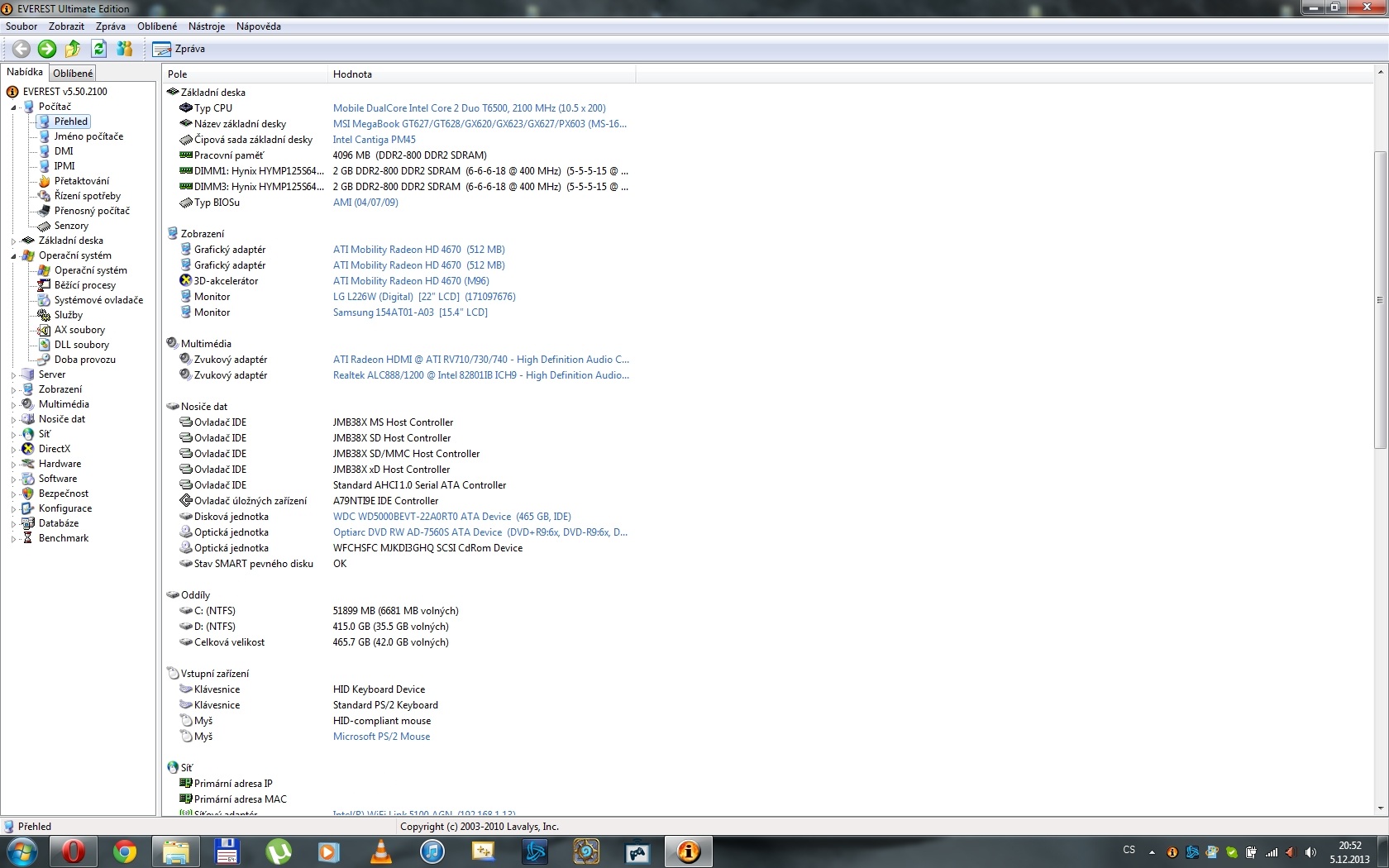1389x868 pixels.
Task: Click the Síť globe icon in tree
Action: pyautogui.click(x=28, y=434)
